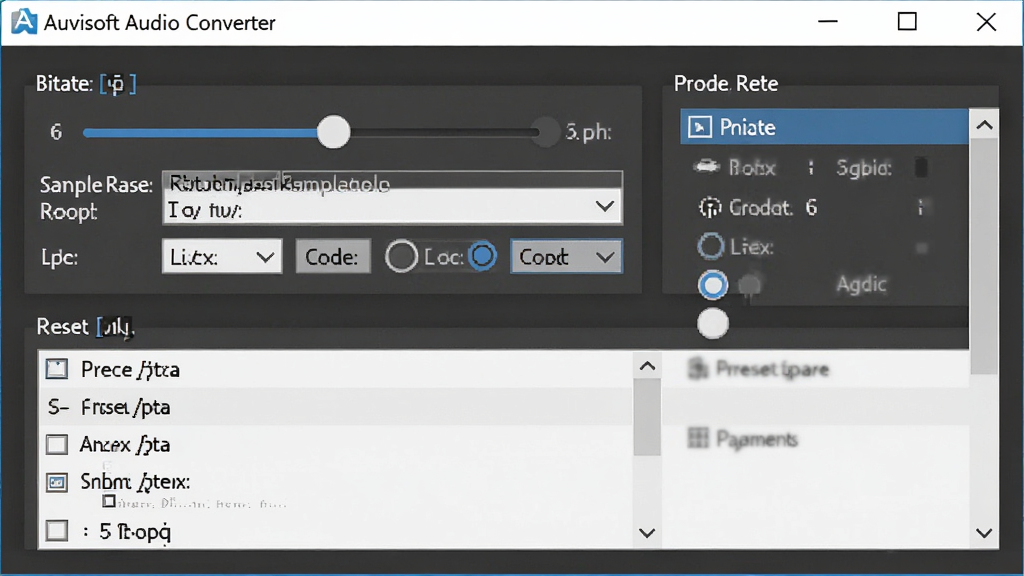Select the Liex radio option

pyautogui.click(x=711, y=246)
